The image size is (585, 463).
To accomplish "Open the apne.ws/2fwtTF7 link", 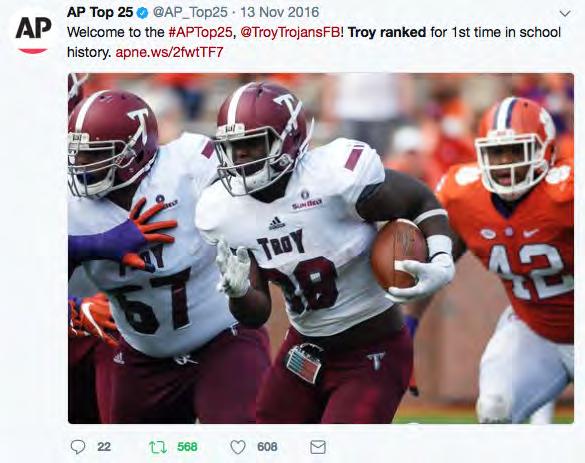I will point(169,52).
